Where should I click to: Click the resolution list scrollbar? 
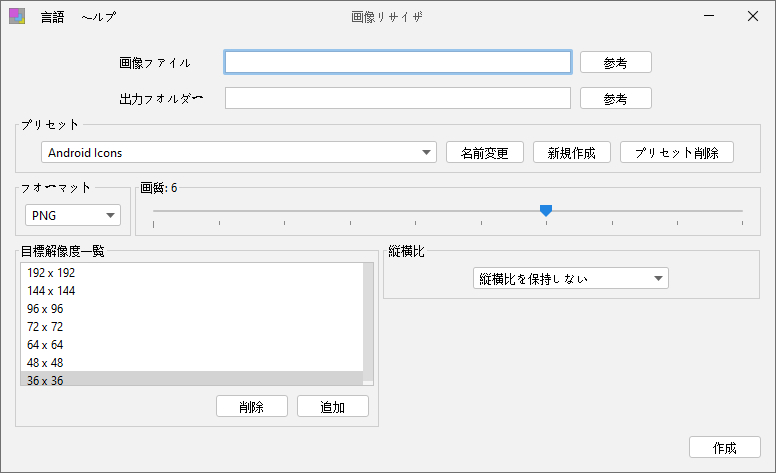pyautogui.click(x=368, y=324)
